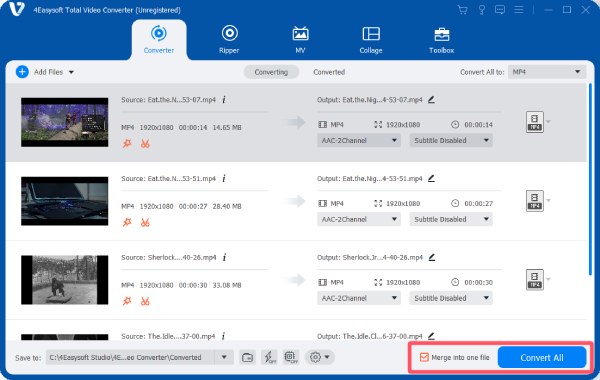Click the 00:00:14 output duration text
The width and height of the screenshot is (600, 380).
pyautogui.click(x=478, y=124)
